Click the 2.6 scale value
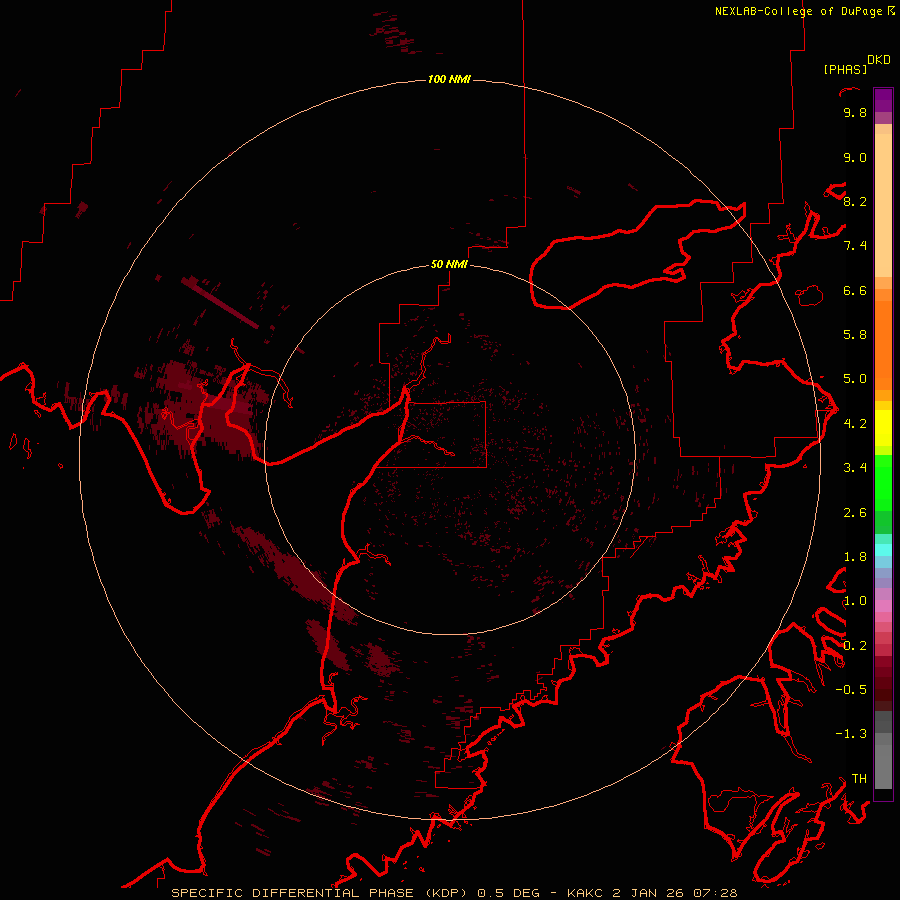This screenshot has height=900, width=900. point(855,513)
